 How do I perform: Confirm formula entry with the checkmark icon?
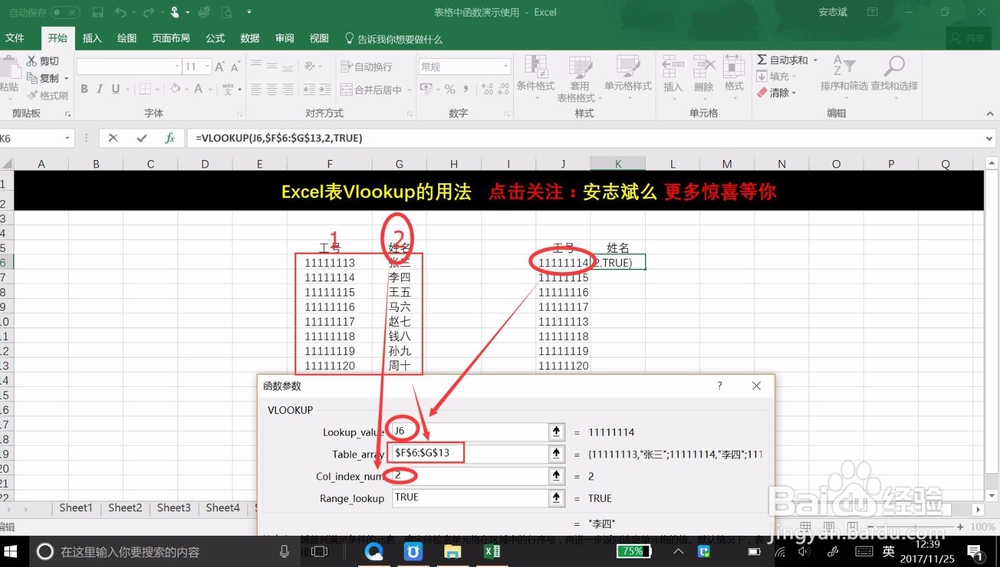pos(141,138)
